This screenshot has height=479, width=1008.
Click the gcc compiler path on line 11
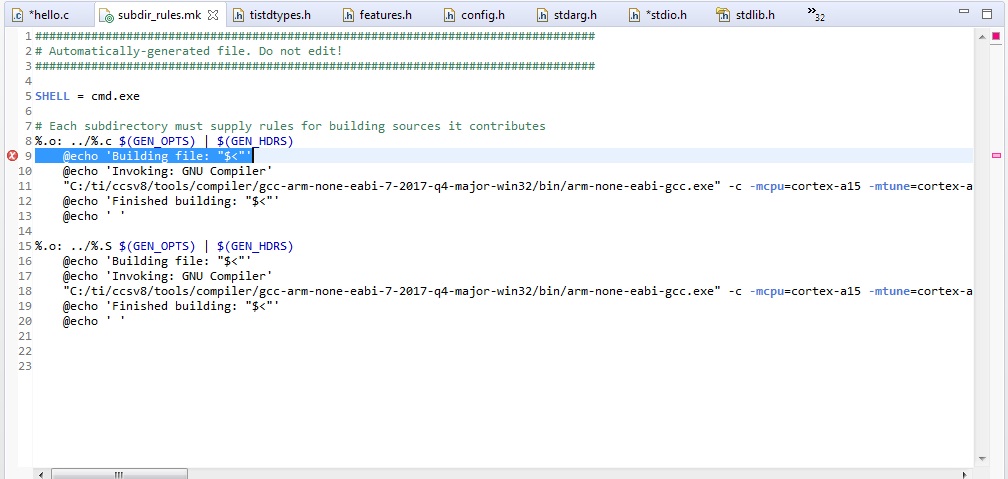click(x=392, y=186)
